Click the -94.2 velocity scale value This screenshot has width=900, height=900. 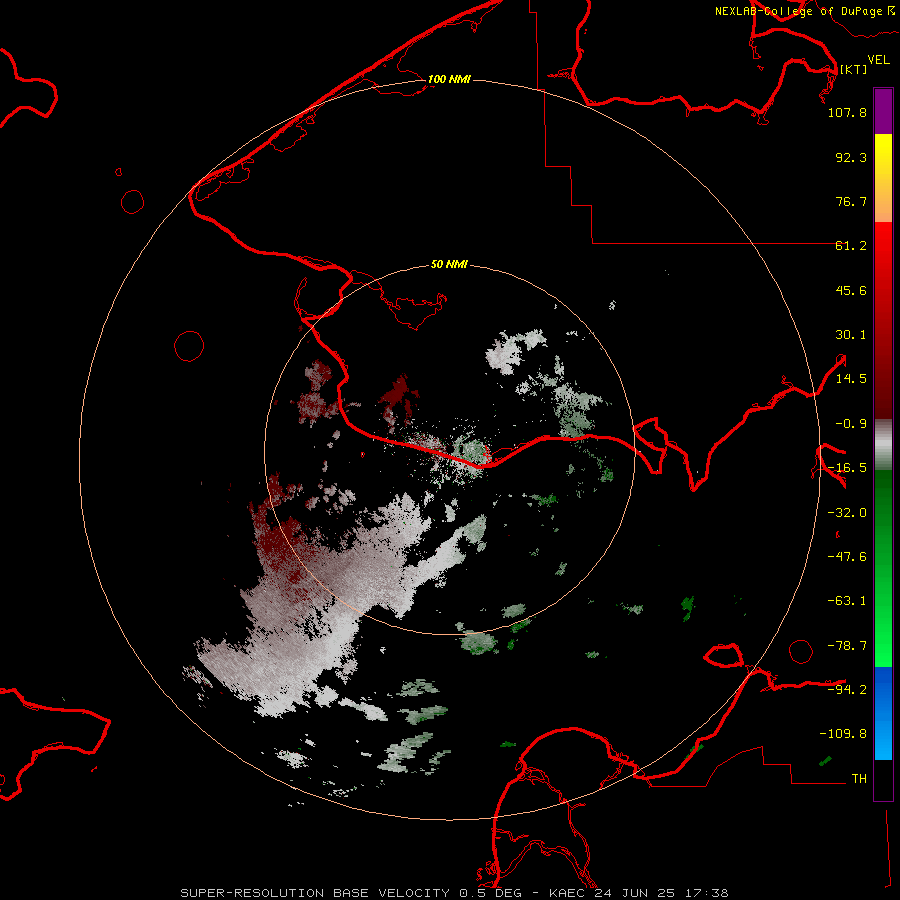pos(847,689)
